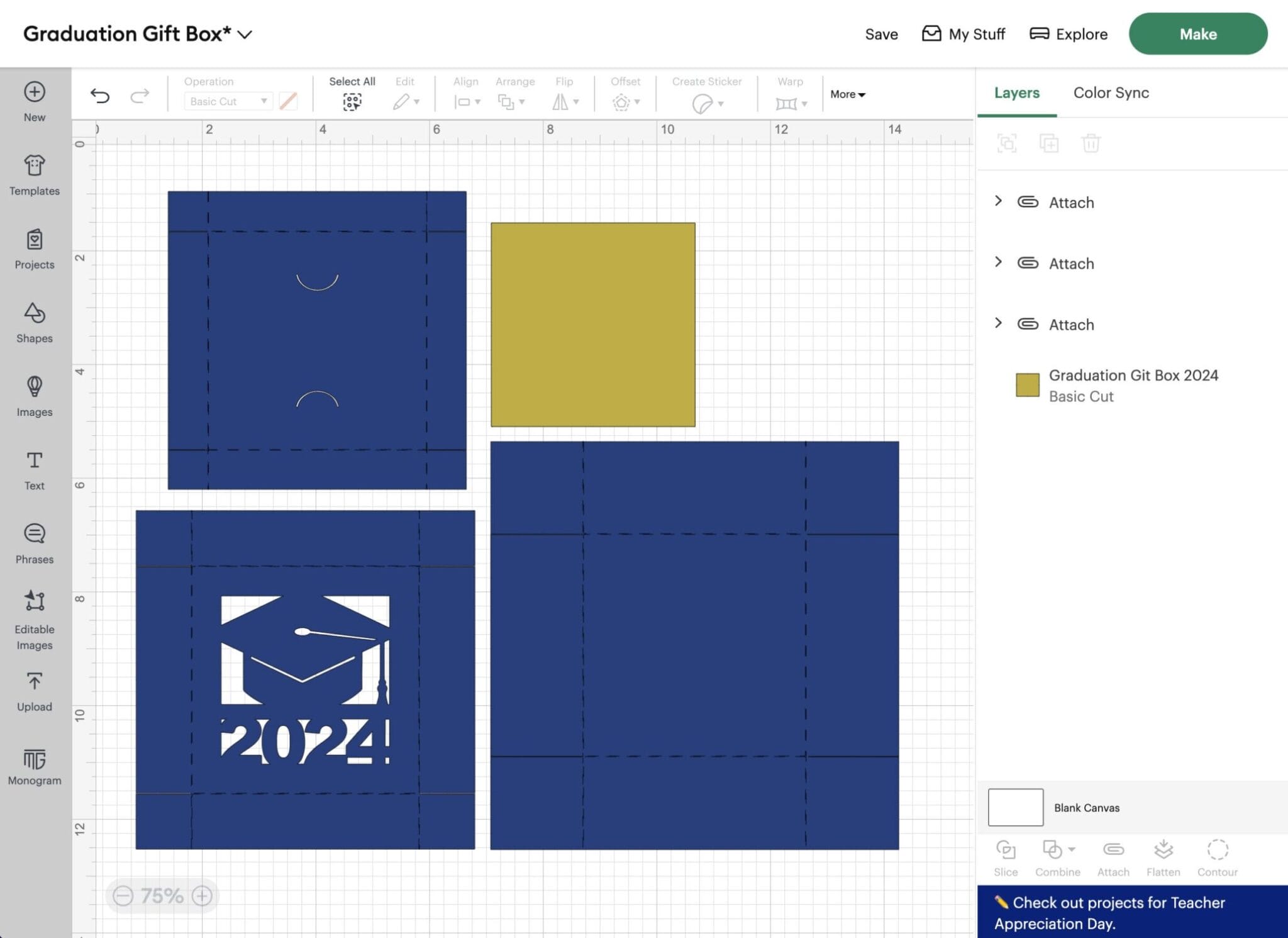
Task: Click the Select All icon
Action: click(x=352, y=101)
